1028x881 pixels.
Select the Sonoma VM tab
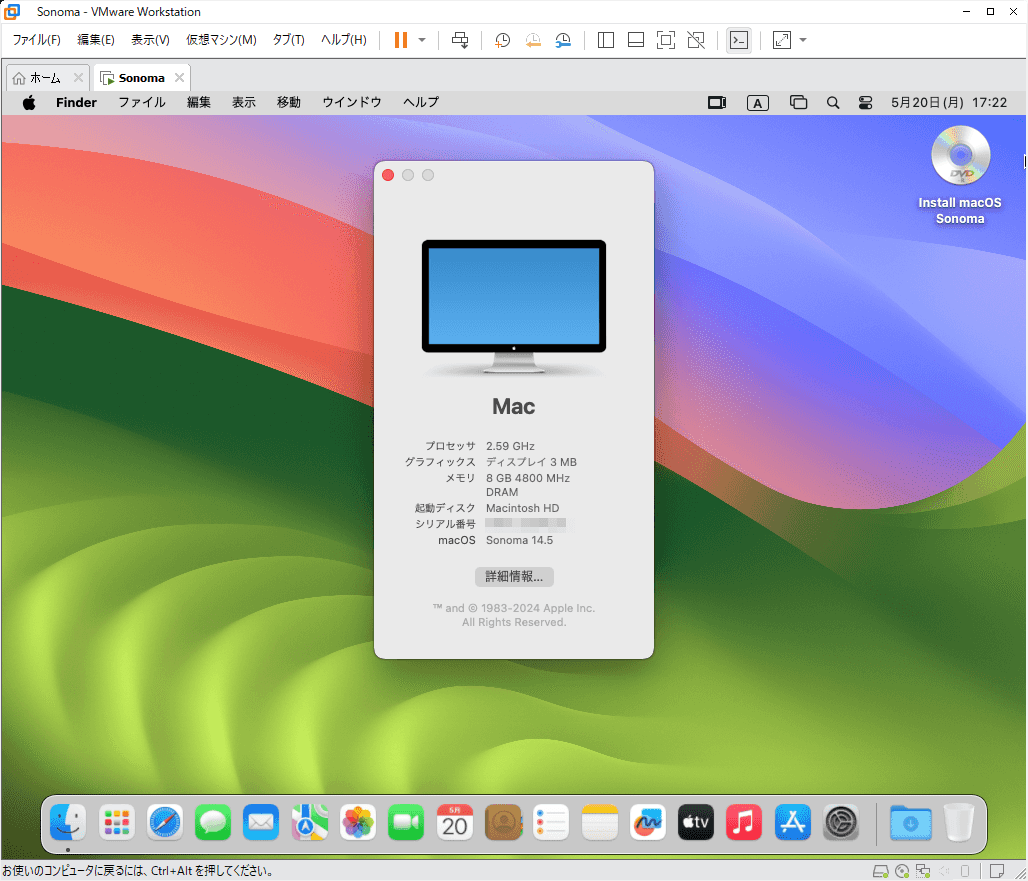[x=141, y=78]
